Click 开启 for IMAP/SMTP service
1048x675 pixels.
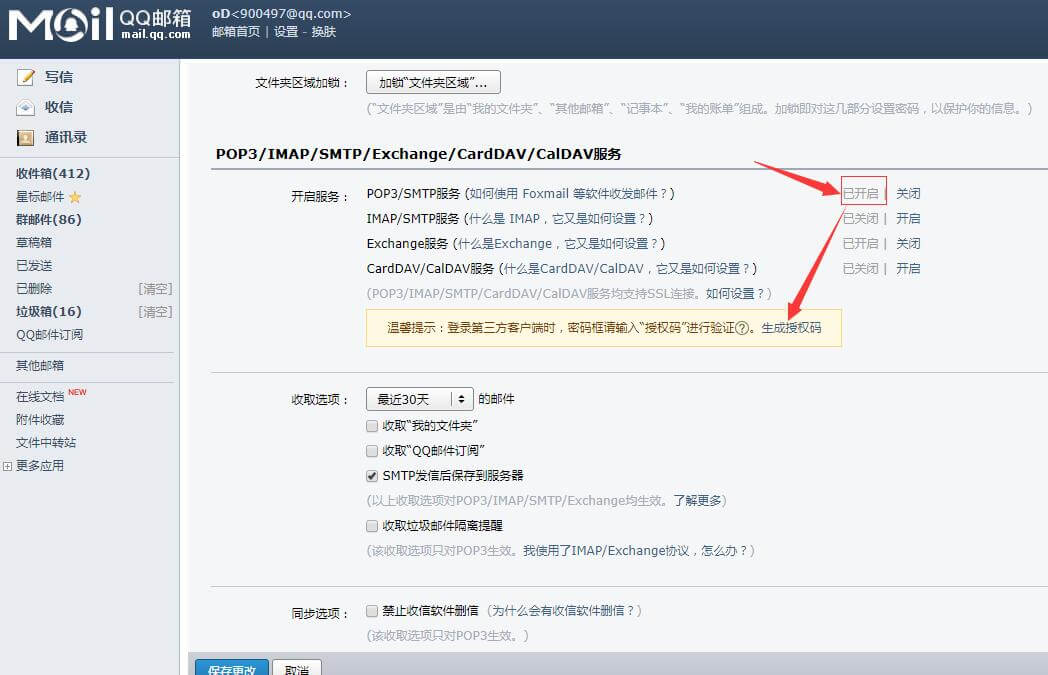pyautogui.click(x=908, y=219)
